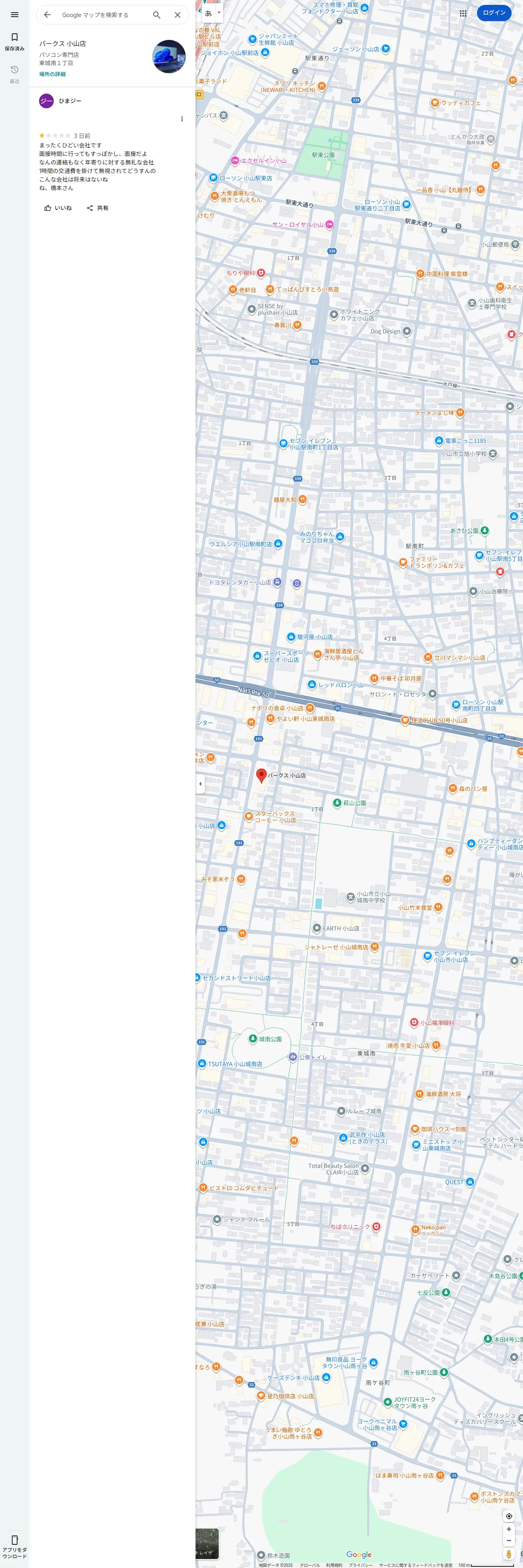Select the 快活CLUB 50号小山店 marker

[x=405, y=720]
